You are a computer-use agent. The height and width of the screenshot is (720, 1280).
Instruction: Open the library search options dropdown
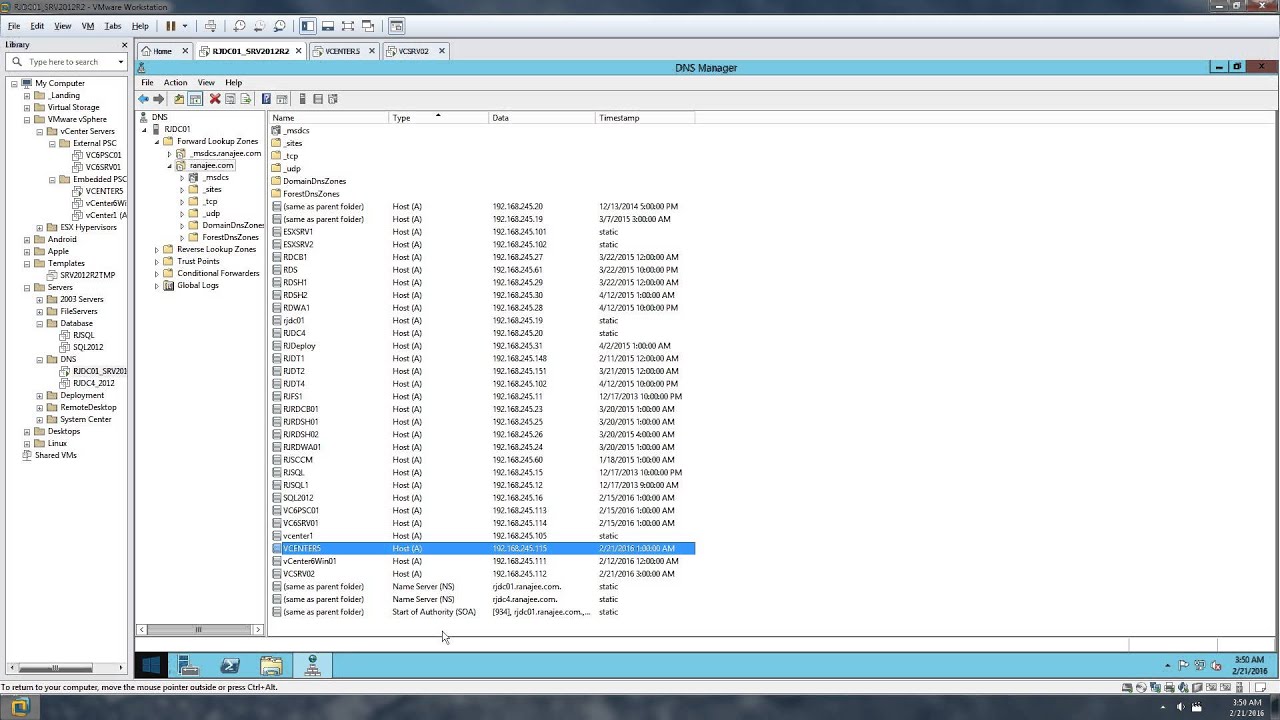click(x=121, y=62)
